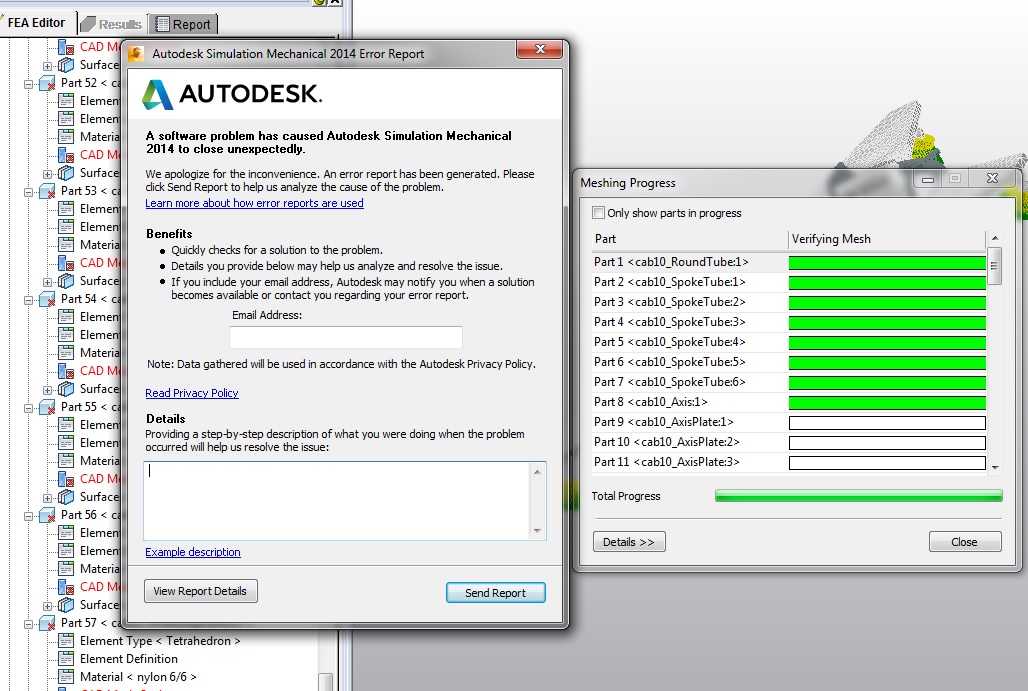
Task: Open View Report Details
Action: [x=201, y=591]
